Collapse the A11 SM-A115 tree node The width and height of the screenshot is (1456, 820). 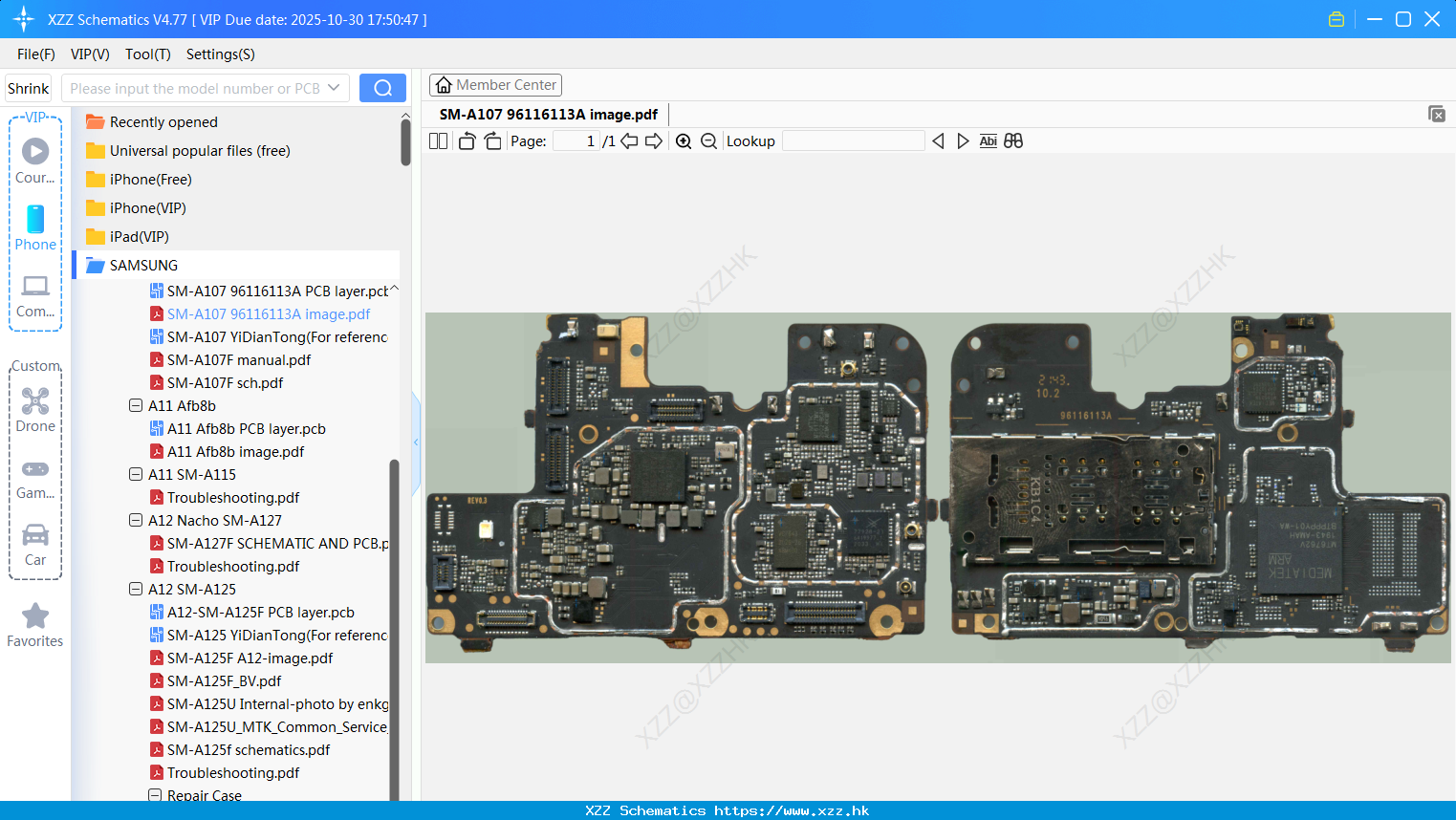[136, 474]
